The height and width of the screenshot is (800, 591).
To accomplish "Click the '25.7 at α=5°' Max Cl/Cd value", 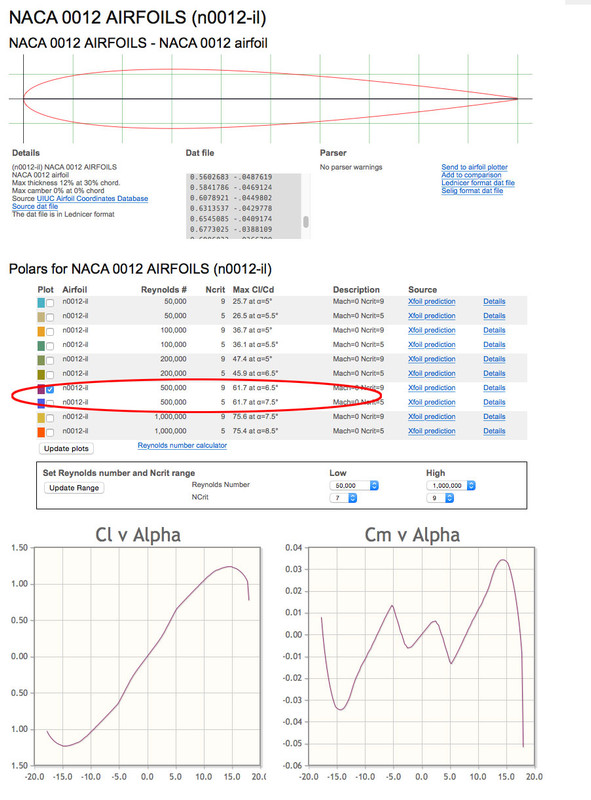I will [x=253, y=302].
